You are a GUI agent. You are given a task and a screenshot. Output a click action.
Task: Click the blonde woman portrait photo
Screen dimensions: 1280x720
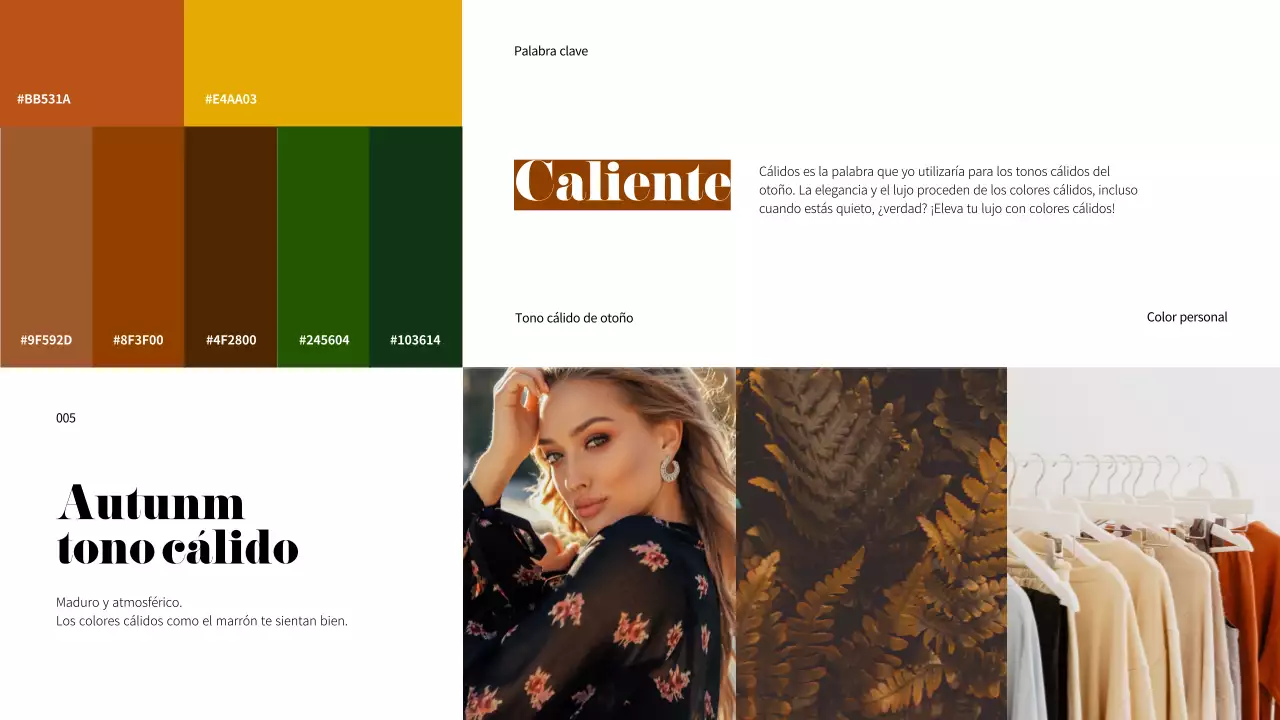(599, 544)
